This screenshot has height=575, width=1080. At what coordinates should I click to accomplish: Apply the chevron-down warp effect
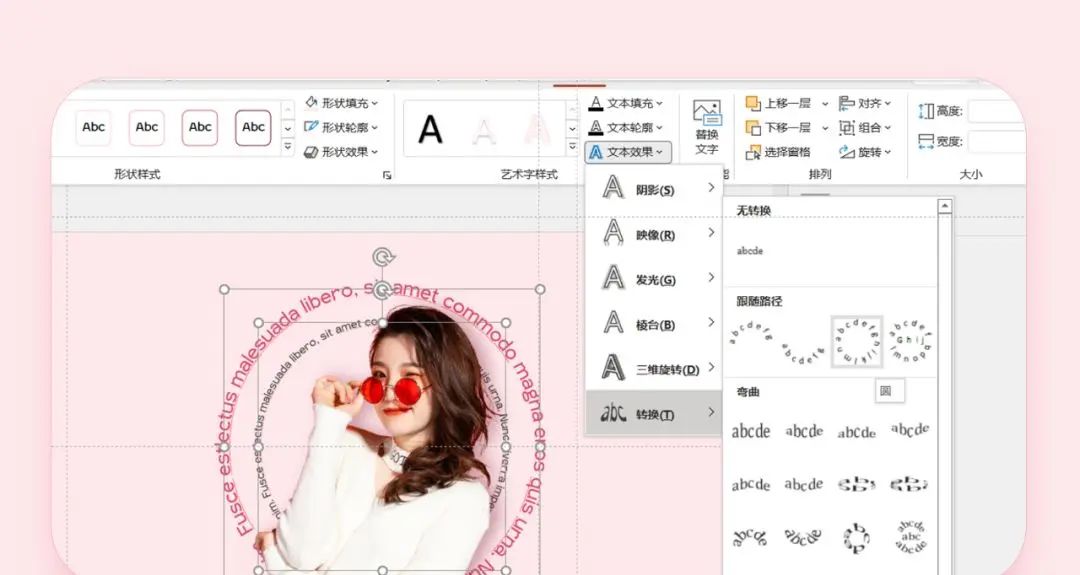804,484
